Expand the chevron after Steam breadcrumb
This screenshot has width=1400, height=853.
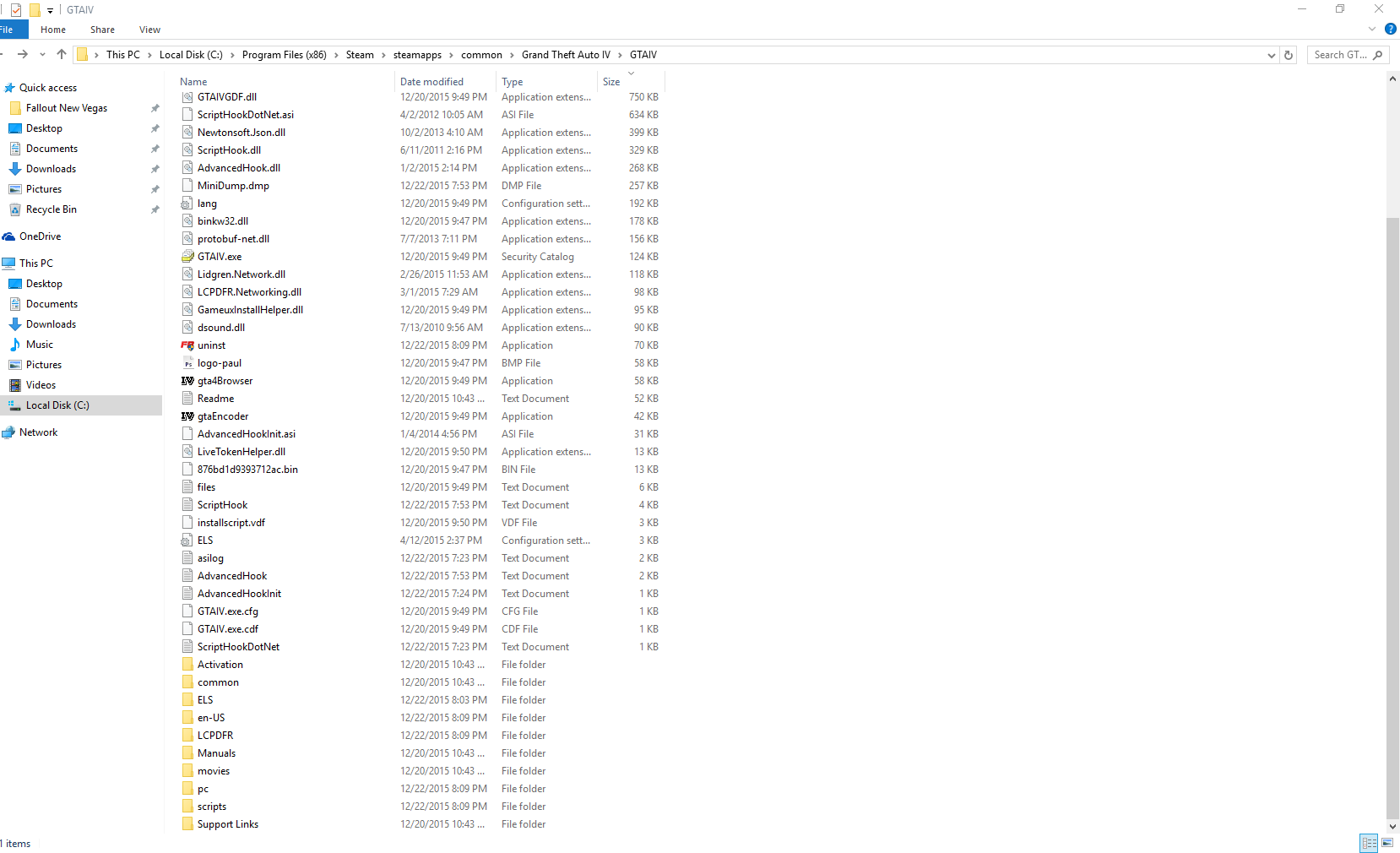click(383, 55)
